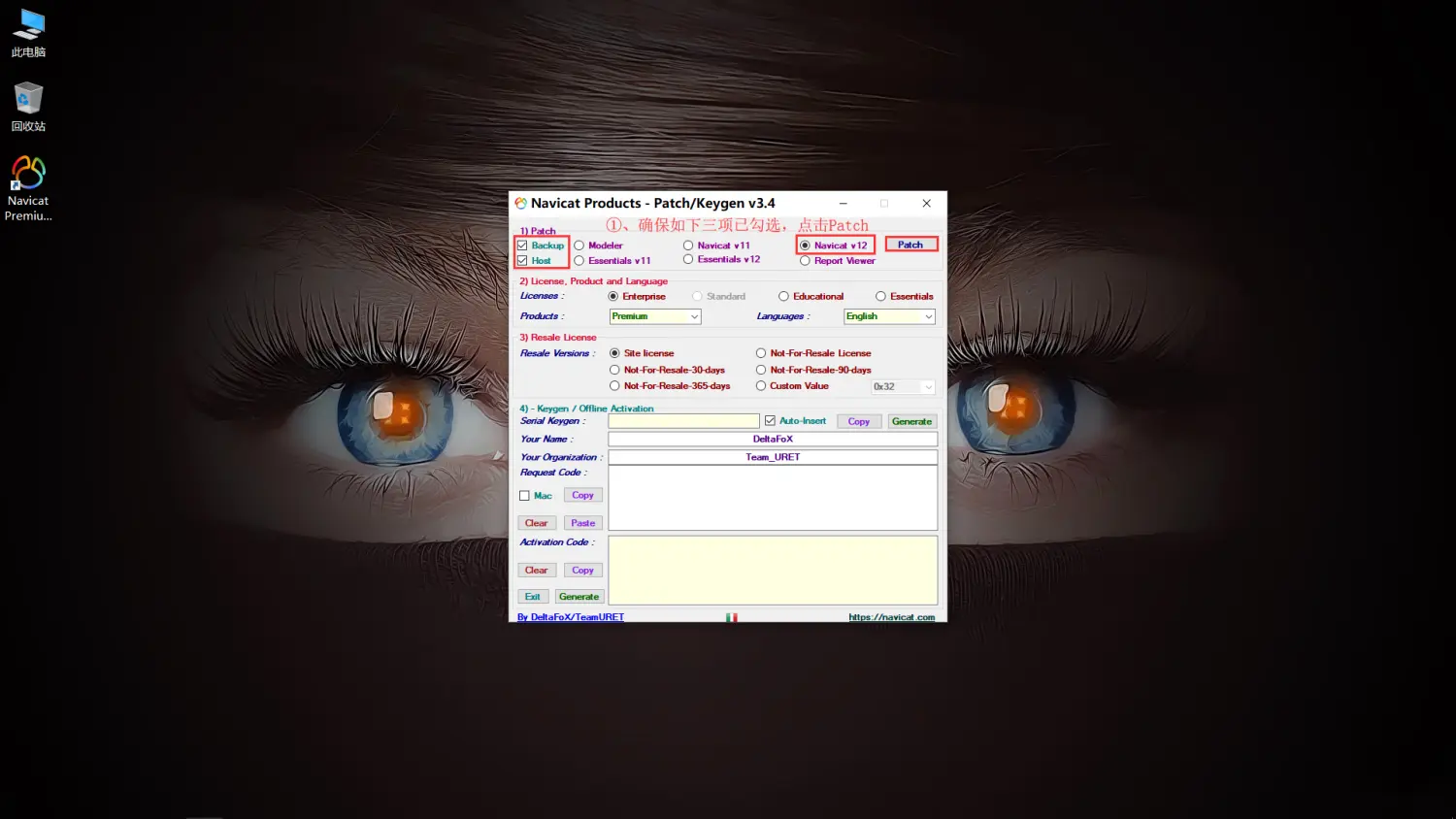
Task: Select the Essentials v11 radio option
Action: 579,260
